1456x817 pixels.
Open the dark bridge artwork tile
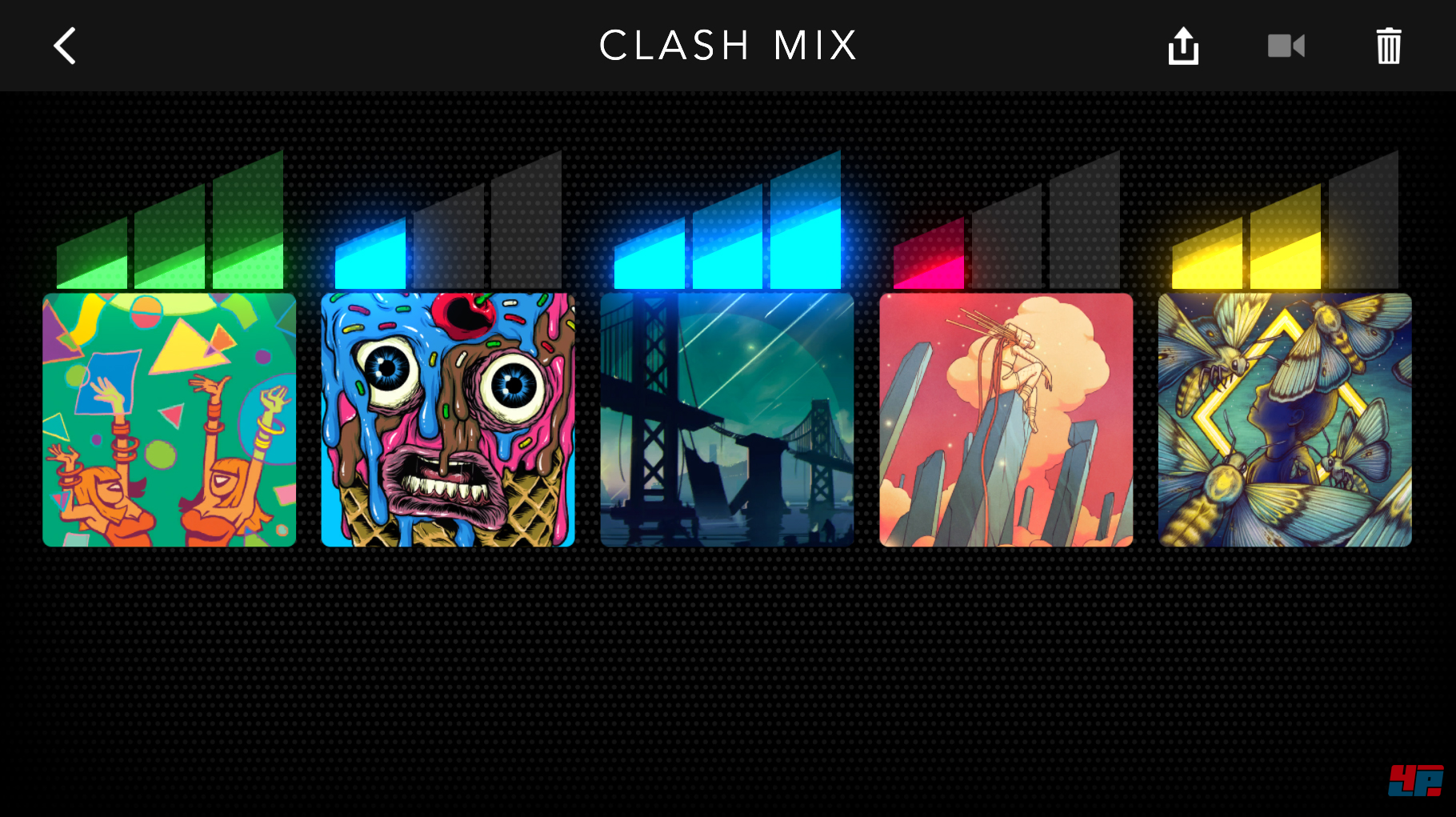[727, 419]
